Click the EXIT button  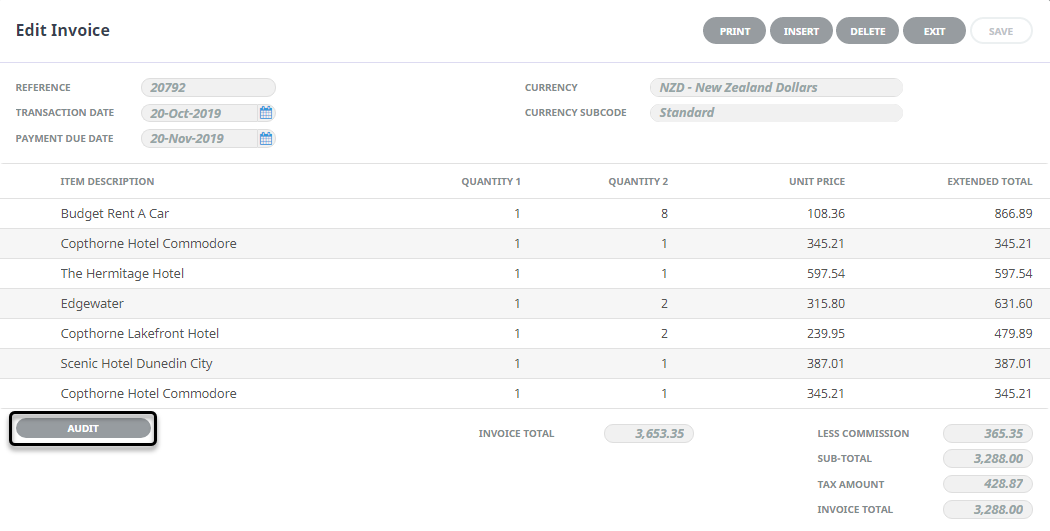(x=934, y=31)
